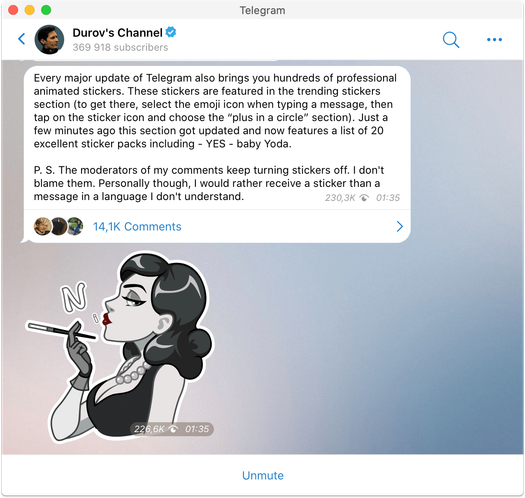This screenshot has height=498, width=525.
Task: Close the Telegram window with red button
Action: pos(13,10)
